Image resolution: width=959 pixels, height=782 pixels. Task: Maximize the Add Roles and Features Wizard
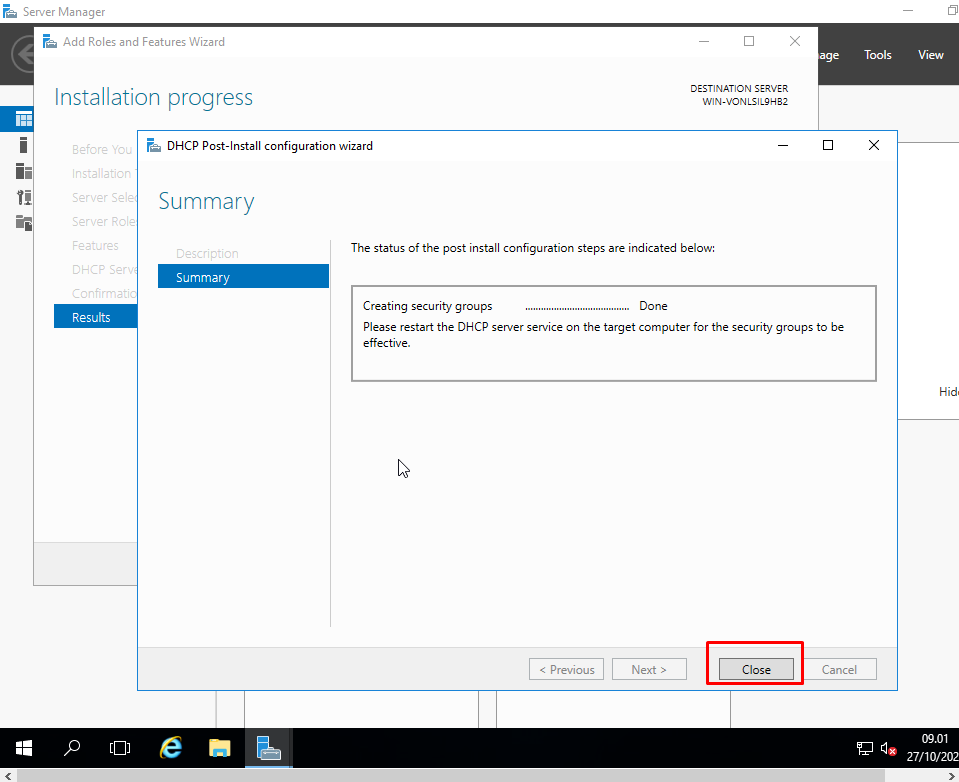pos(749,41)
